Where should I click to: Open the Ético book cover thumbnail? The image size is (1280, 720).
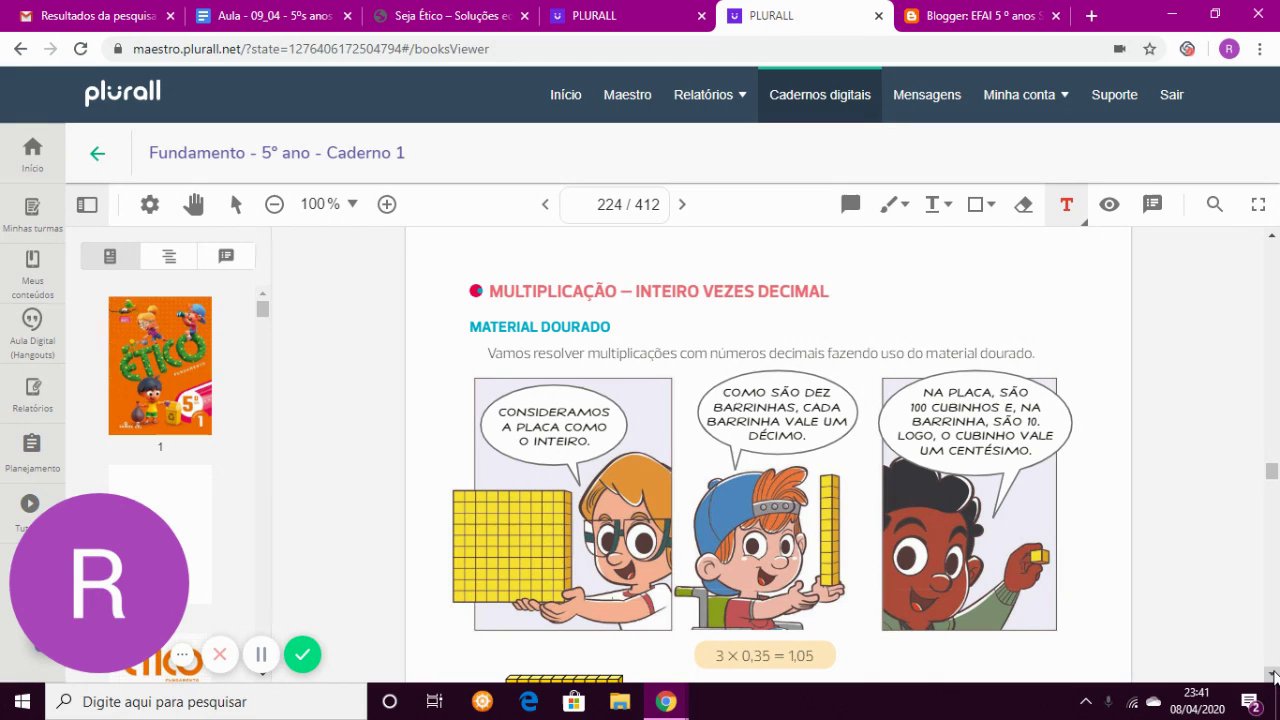(x=160, y=366)
